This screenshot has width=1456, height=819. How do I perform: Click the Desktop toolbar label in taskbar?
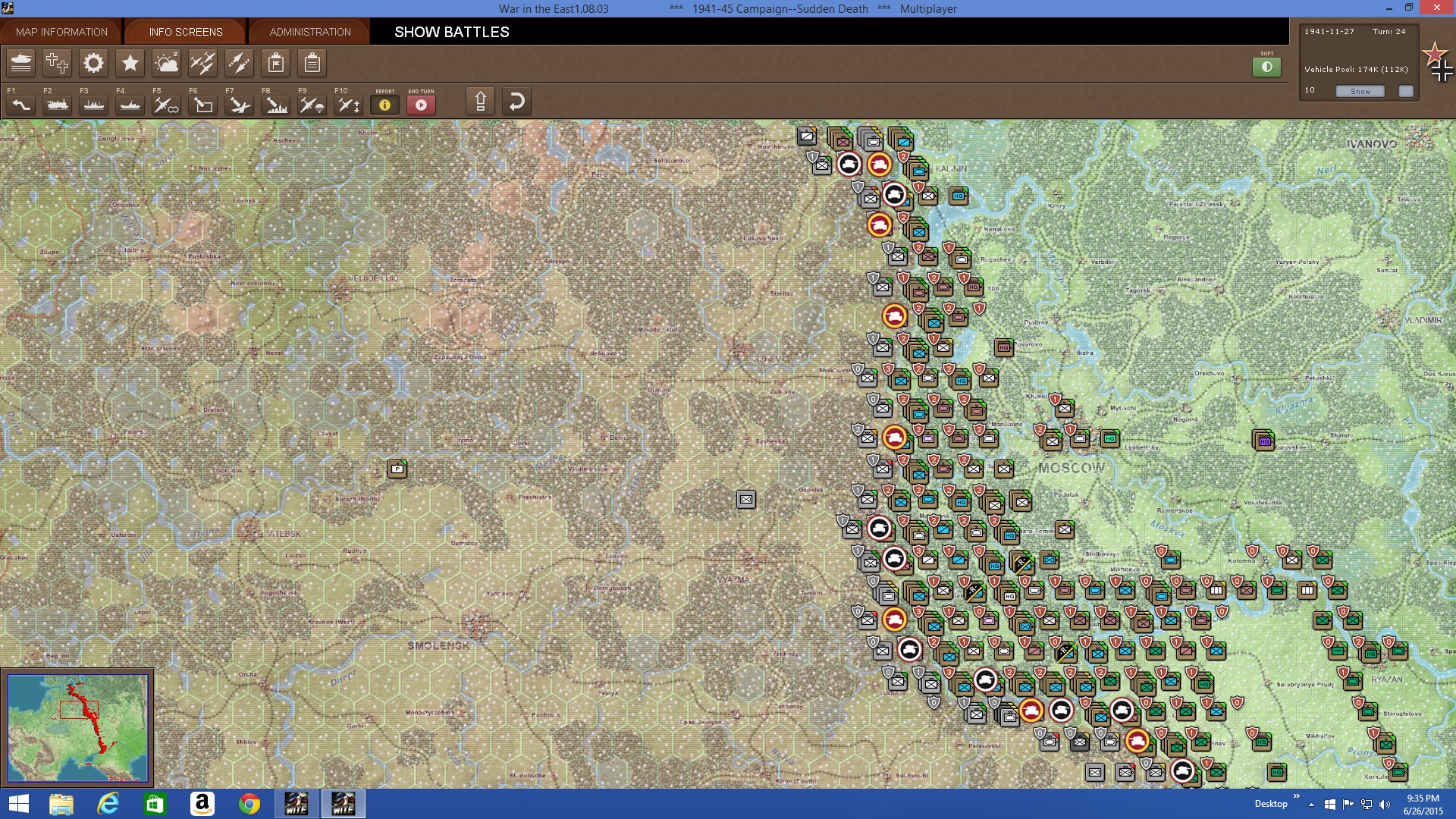point(1271,804)
